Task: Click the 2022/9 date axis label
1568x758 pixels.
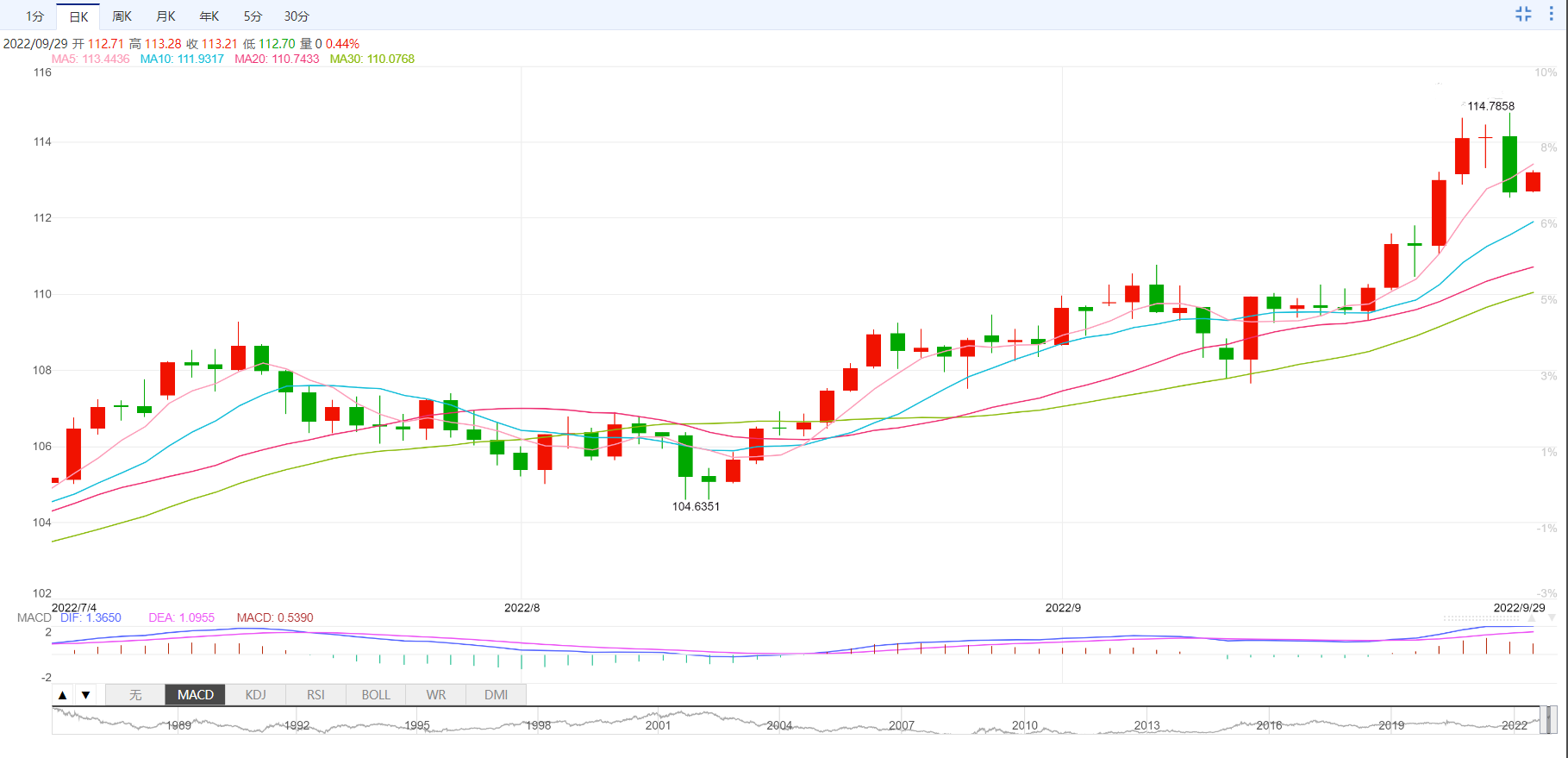Action: [1063, 608]
